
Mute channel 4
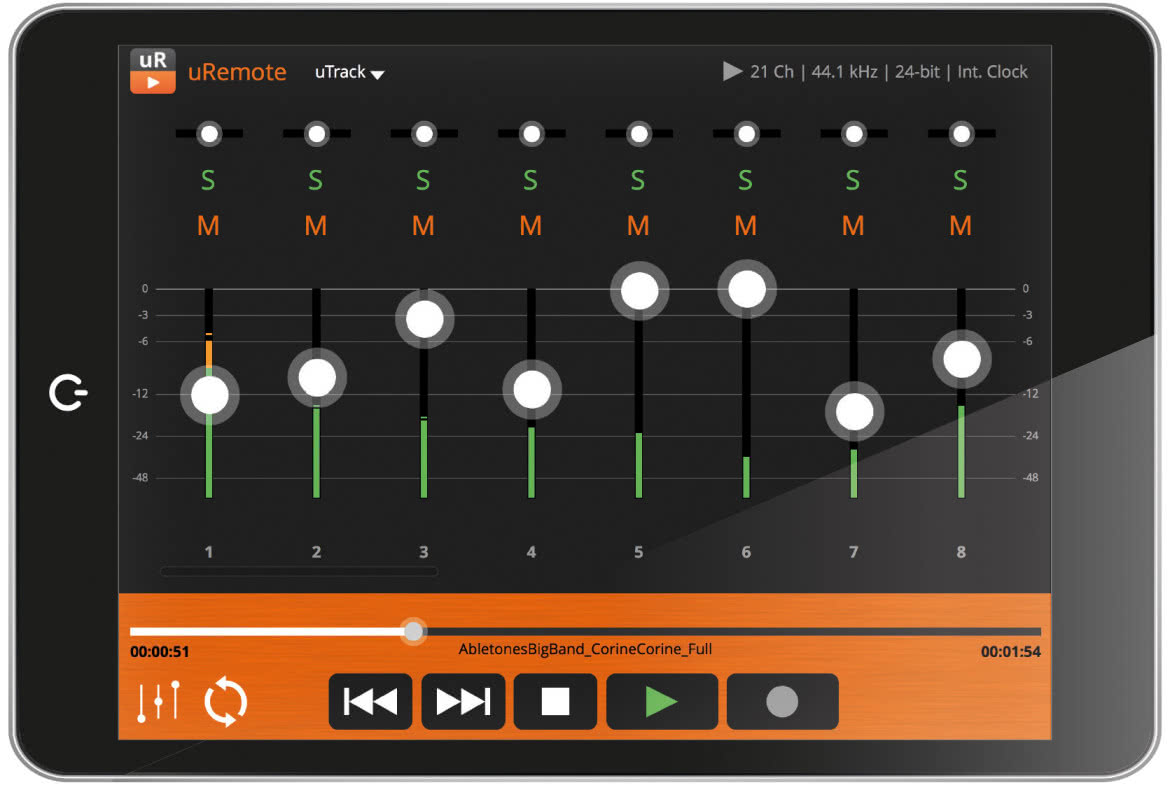pos(531,225)
